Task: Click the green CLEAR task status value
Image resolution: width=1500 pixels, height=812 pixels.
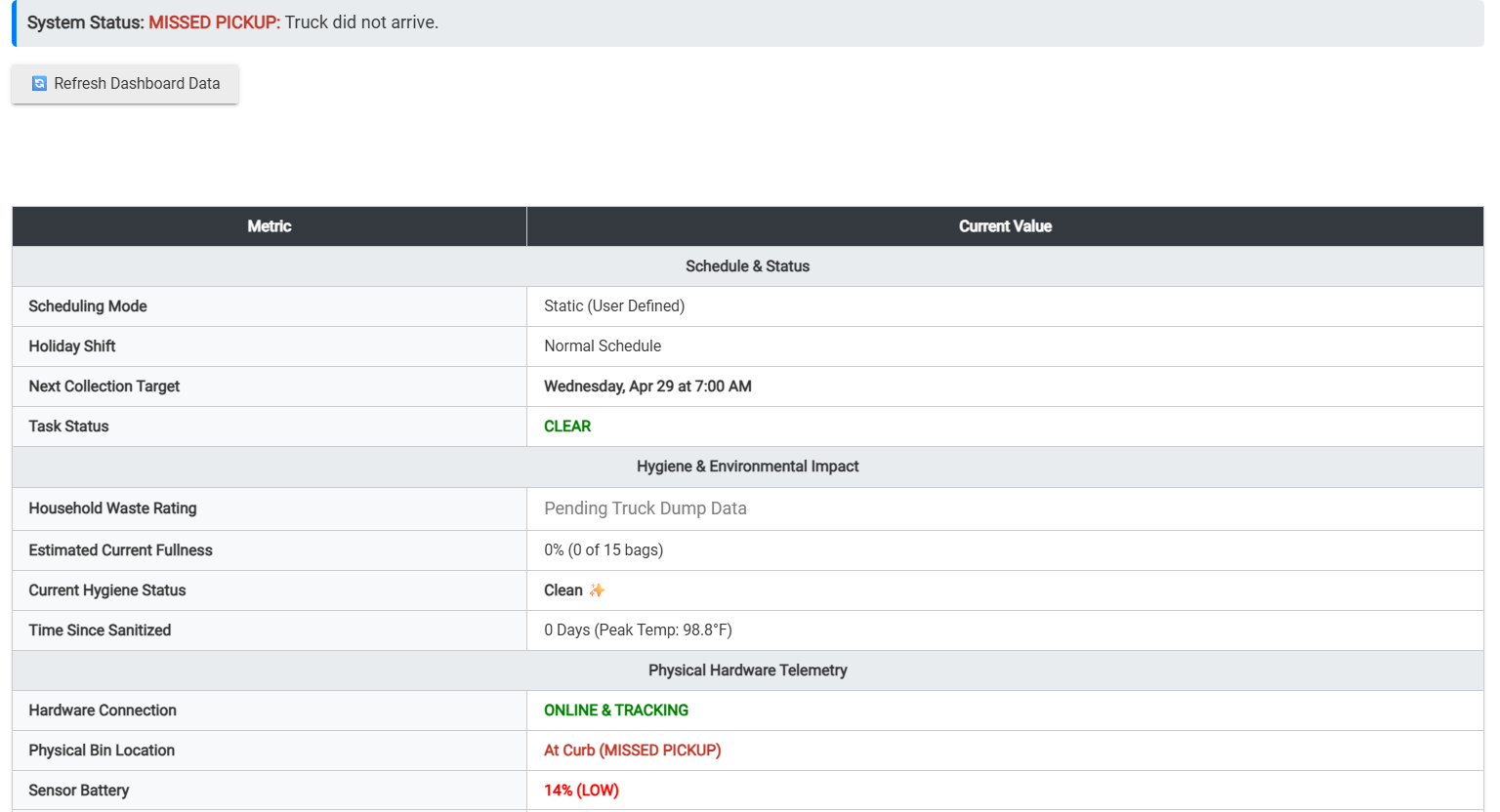Action: [567, 426]
